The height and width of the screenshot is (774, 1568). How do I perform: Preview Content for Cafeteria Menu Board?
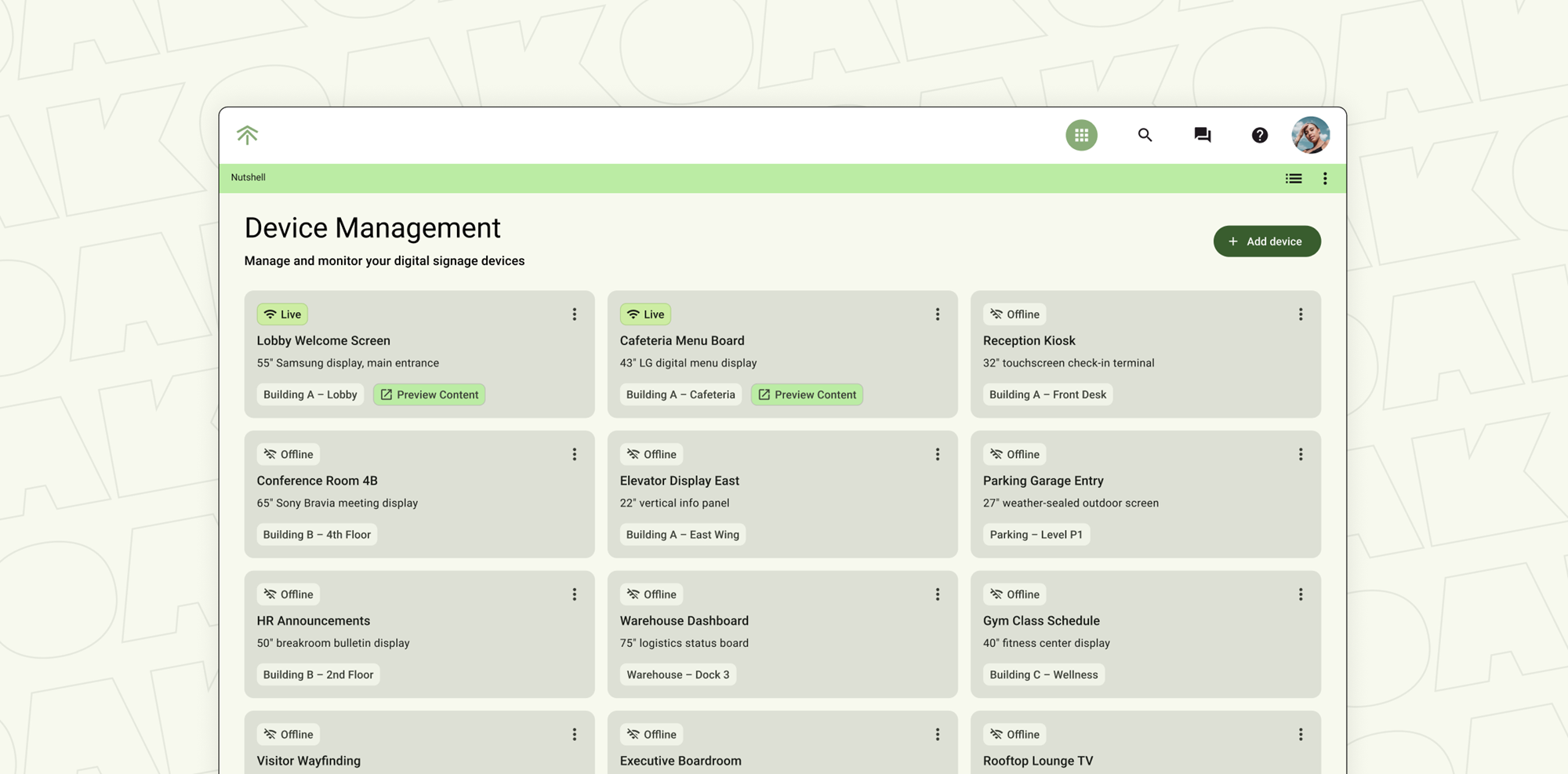(x=807, y=394)
